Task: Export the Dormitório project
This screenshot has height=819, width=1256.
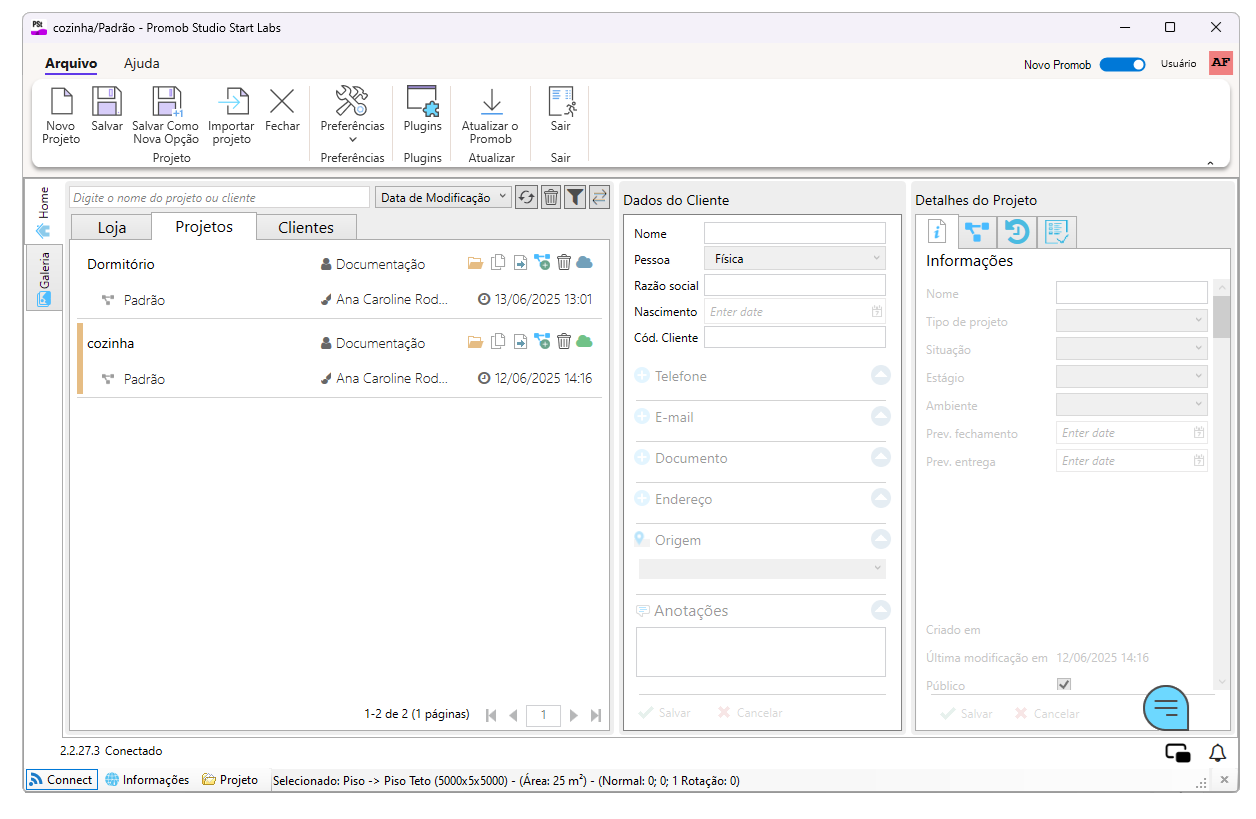Action: 520,263
